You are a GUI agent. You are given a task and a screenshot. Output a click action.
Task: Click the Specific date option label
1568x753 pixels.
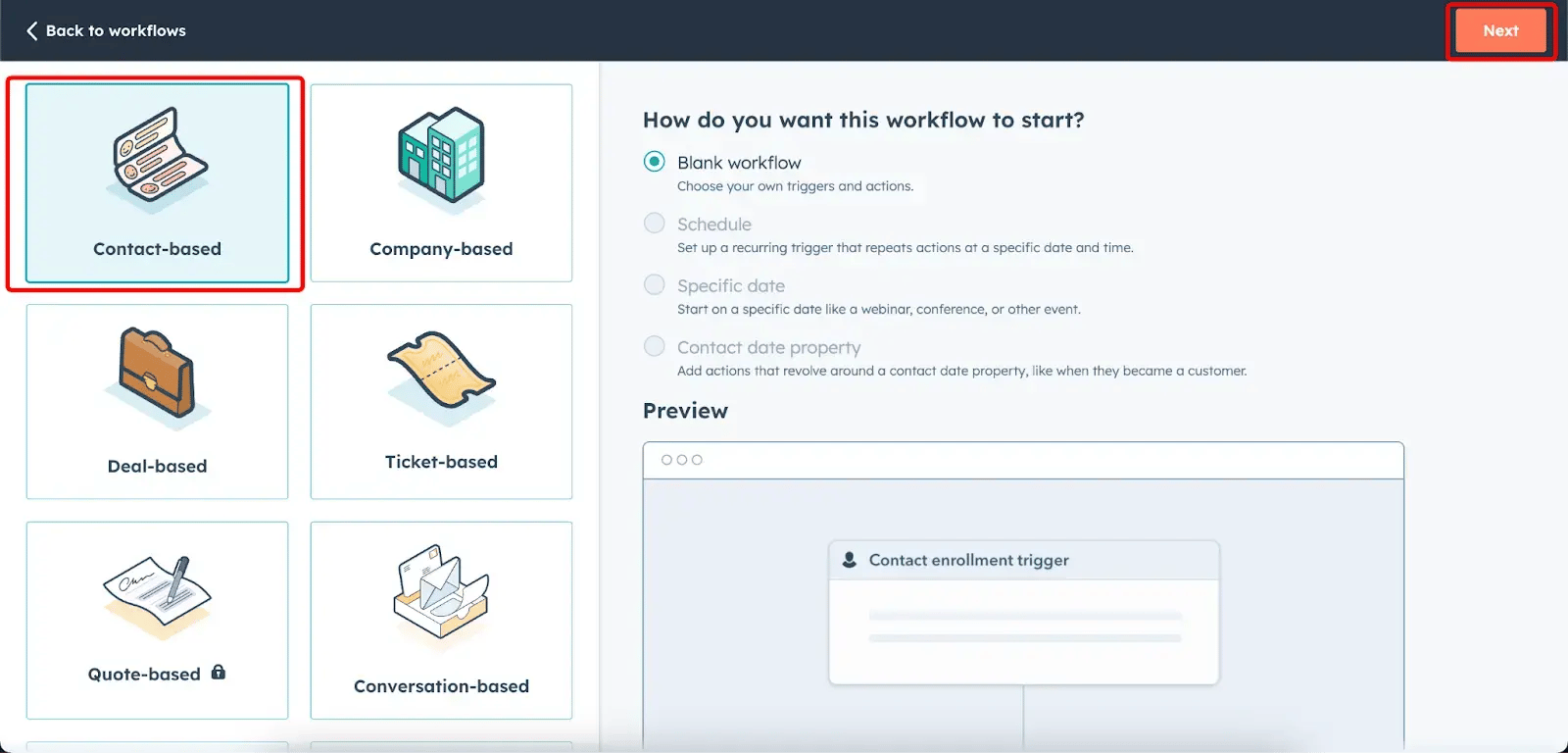point(731,286)
